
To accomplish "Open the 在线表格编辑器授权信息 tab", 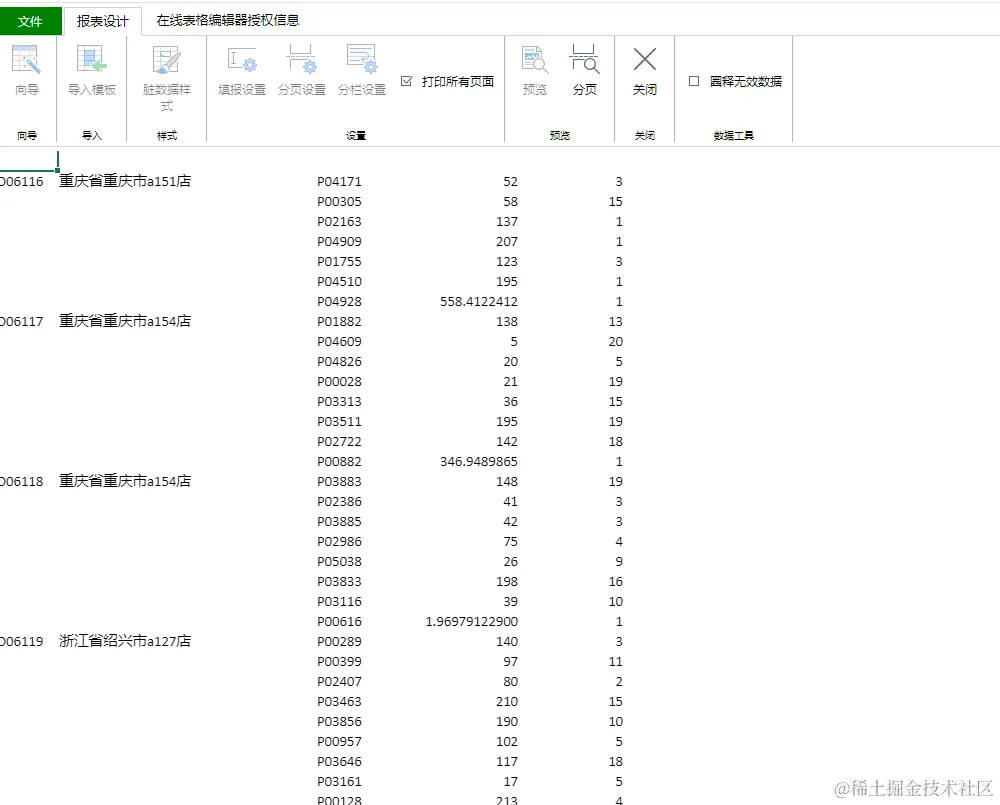I will [228, 20].
